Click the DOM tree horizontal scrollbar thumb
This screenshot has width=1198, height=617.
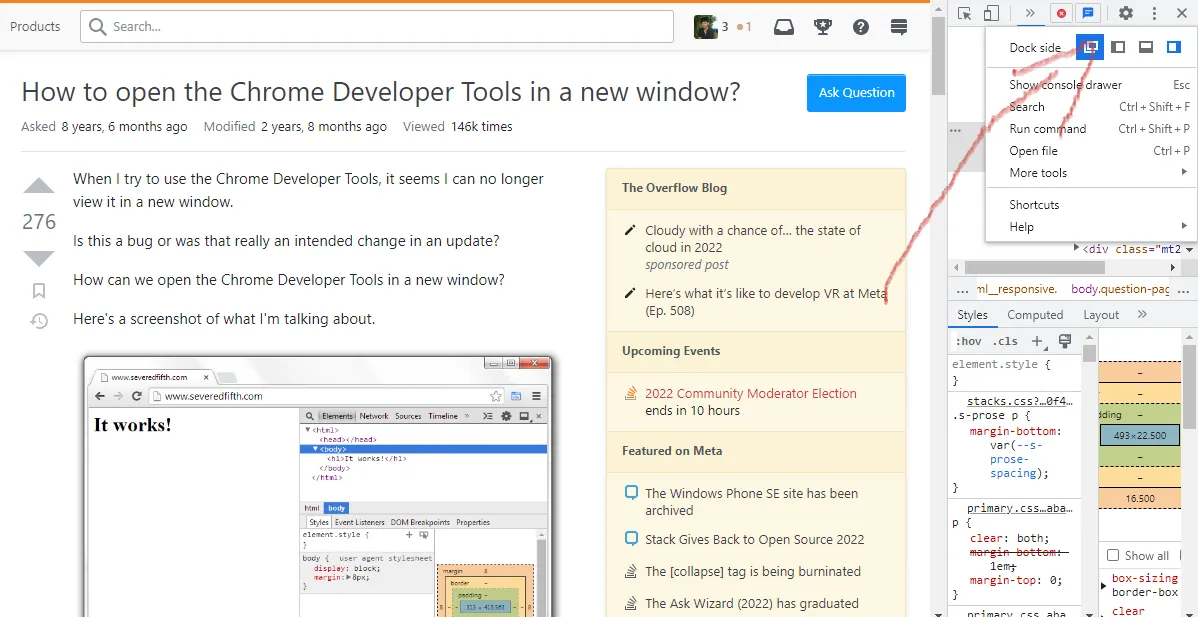(1034, 268)
